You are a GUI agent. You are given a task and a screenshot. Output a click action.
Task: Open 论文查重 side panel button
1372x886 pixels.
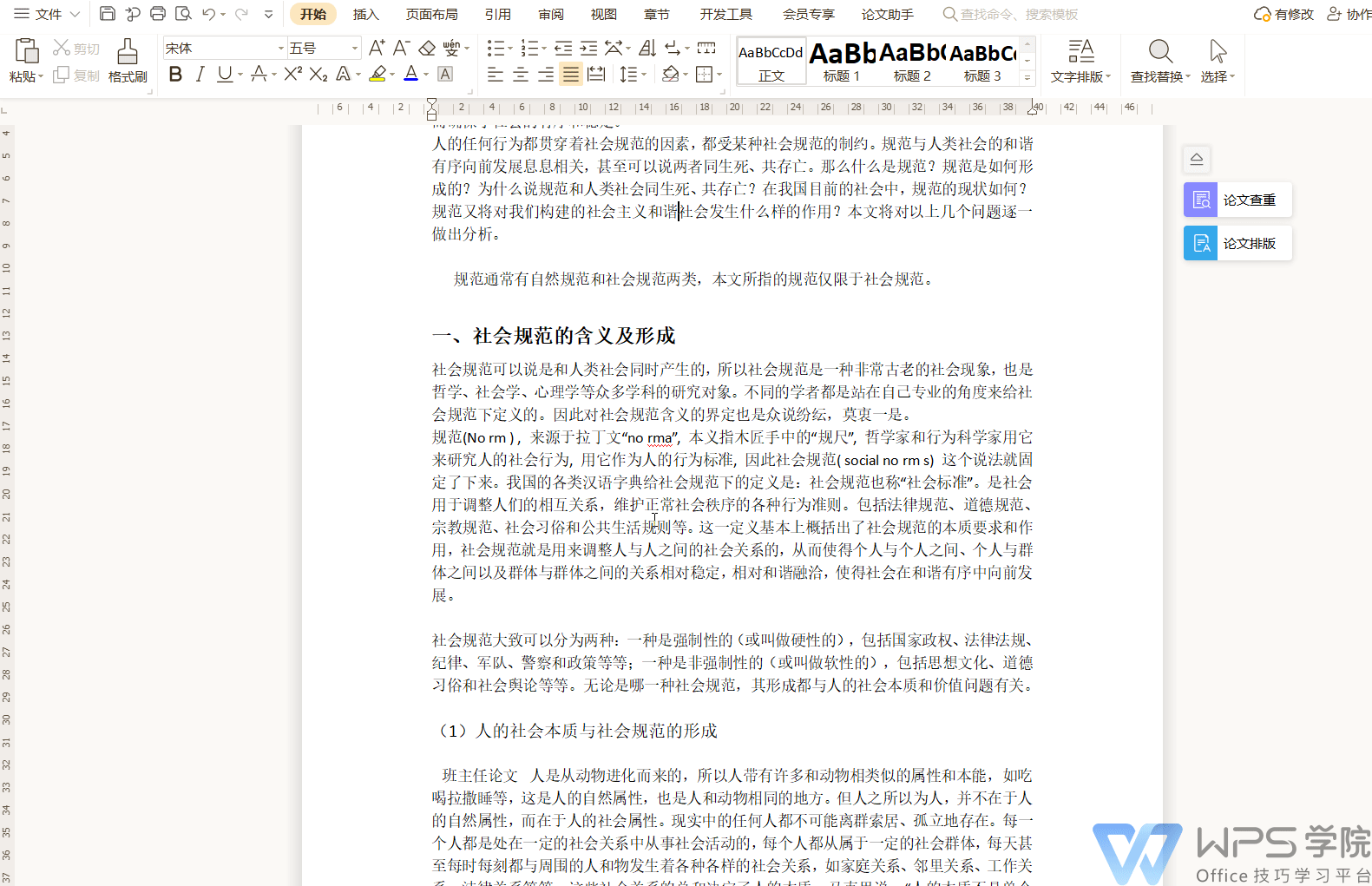[1237, 200]
